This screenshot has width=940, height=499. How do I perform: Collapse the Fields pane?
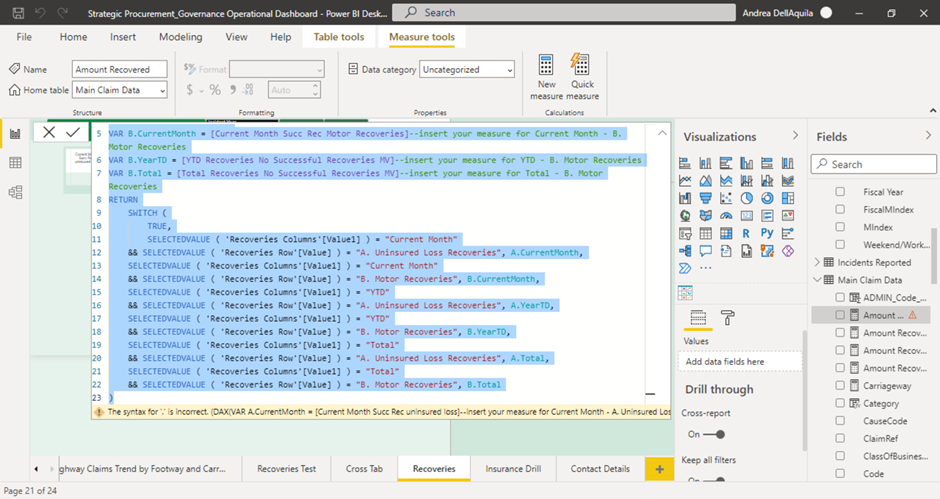coord(928,136)
